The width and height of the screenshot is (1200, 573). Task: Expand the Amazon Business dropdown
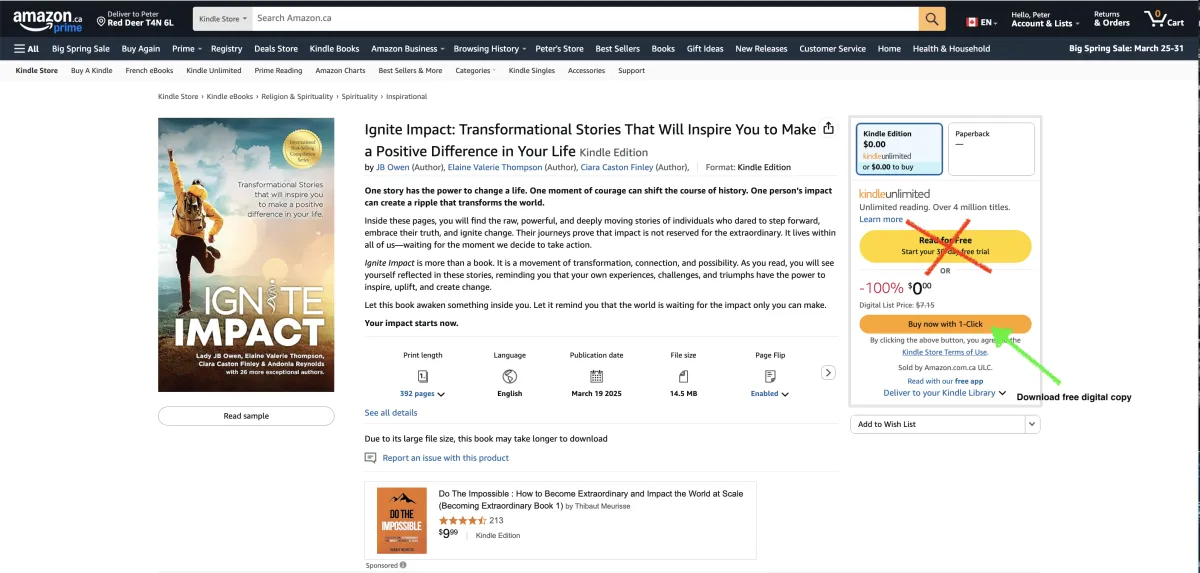coord(408,48)
